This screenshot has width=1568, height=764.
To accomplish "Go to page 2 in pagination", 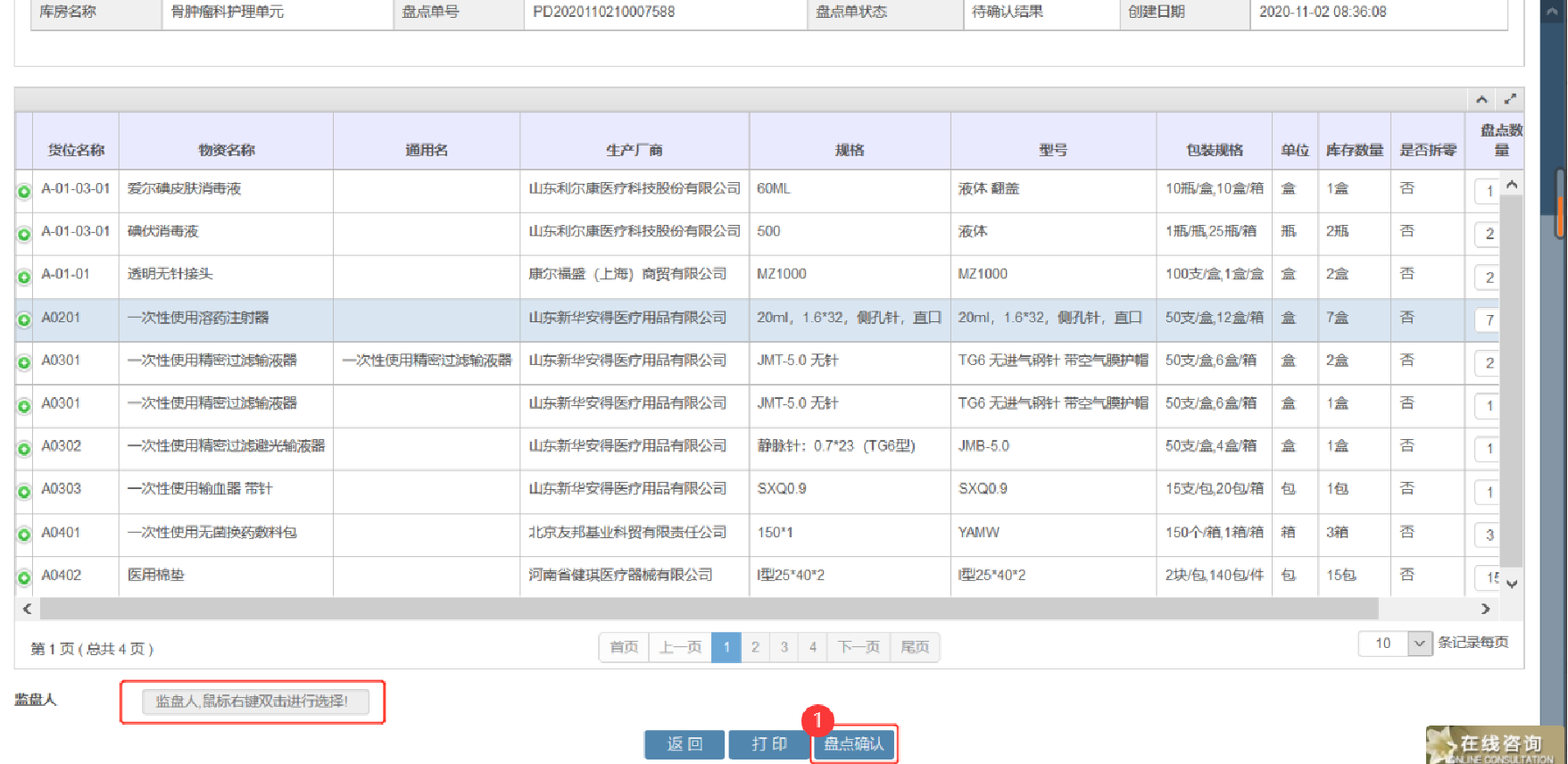I will [755, 647].
